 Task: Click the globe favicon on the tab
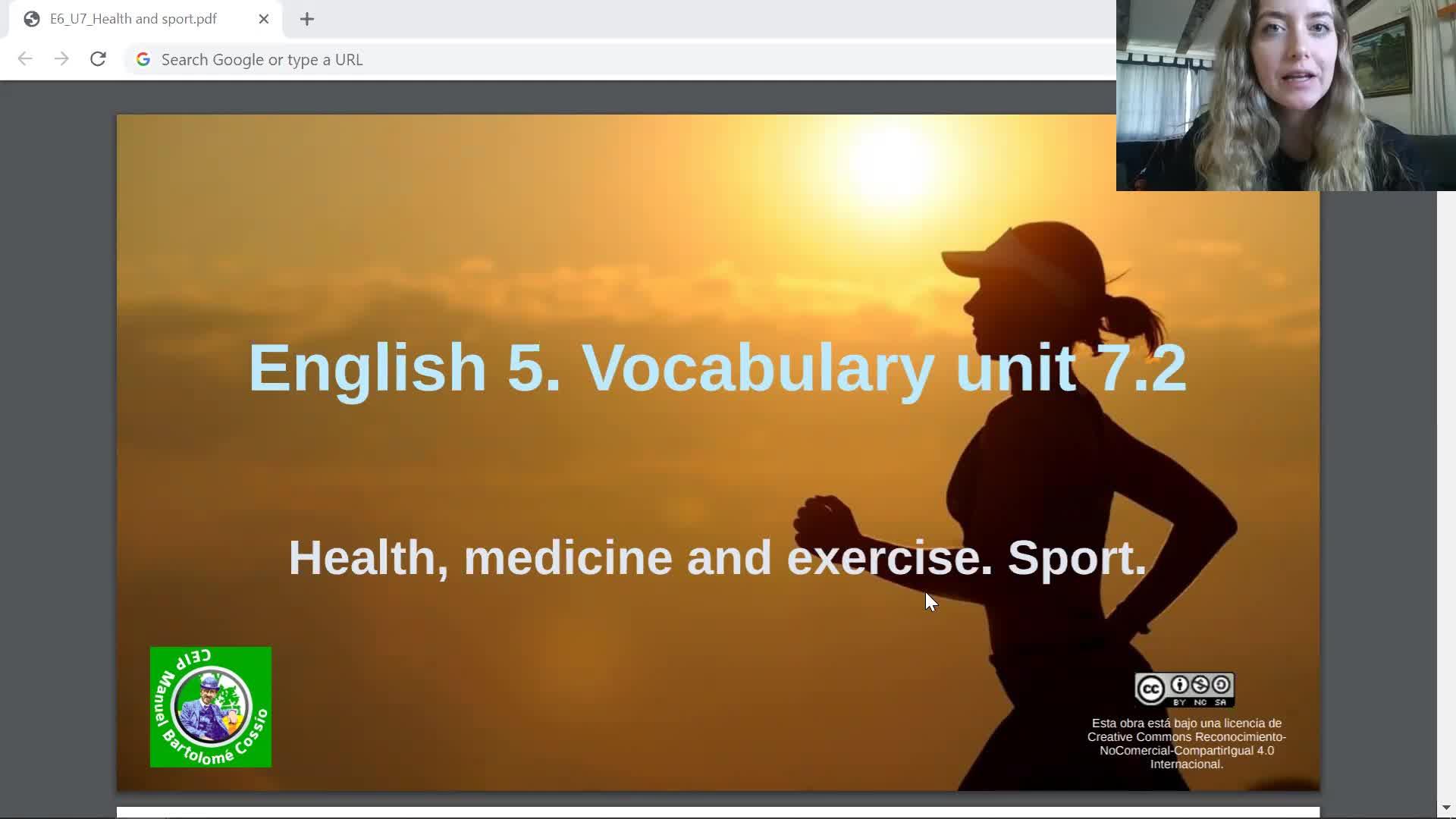pyautogui.click(x=32, y=19)
